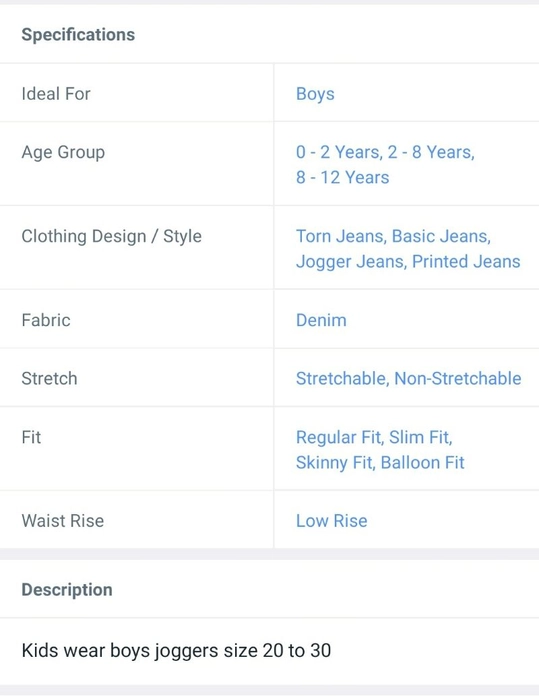Select the Age Group years value
This screenshot has height=700, width=539.
(x=385, y=165)
